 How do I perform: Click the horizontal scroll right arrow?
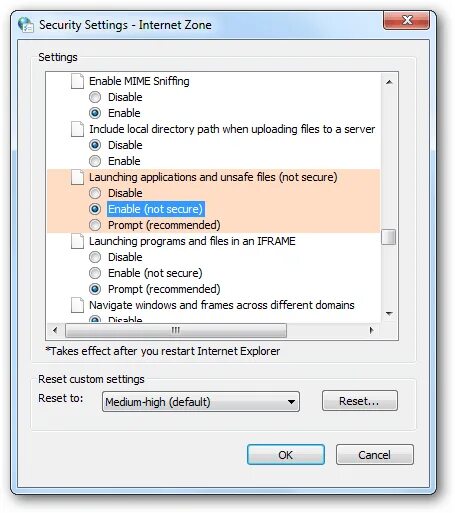pos(371,330)
